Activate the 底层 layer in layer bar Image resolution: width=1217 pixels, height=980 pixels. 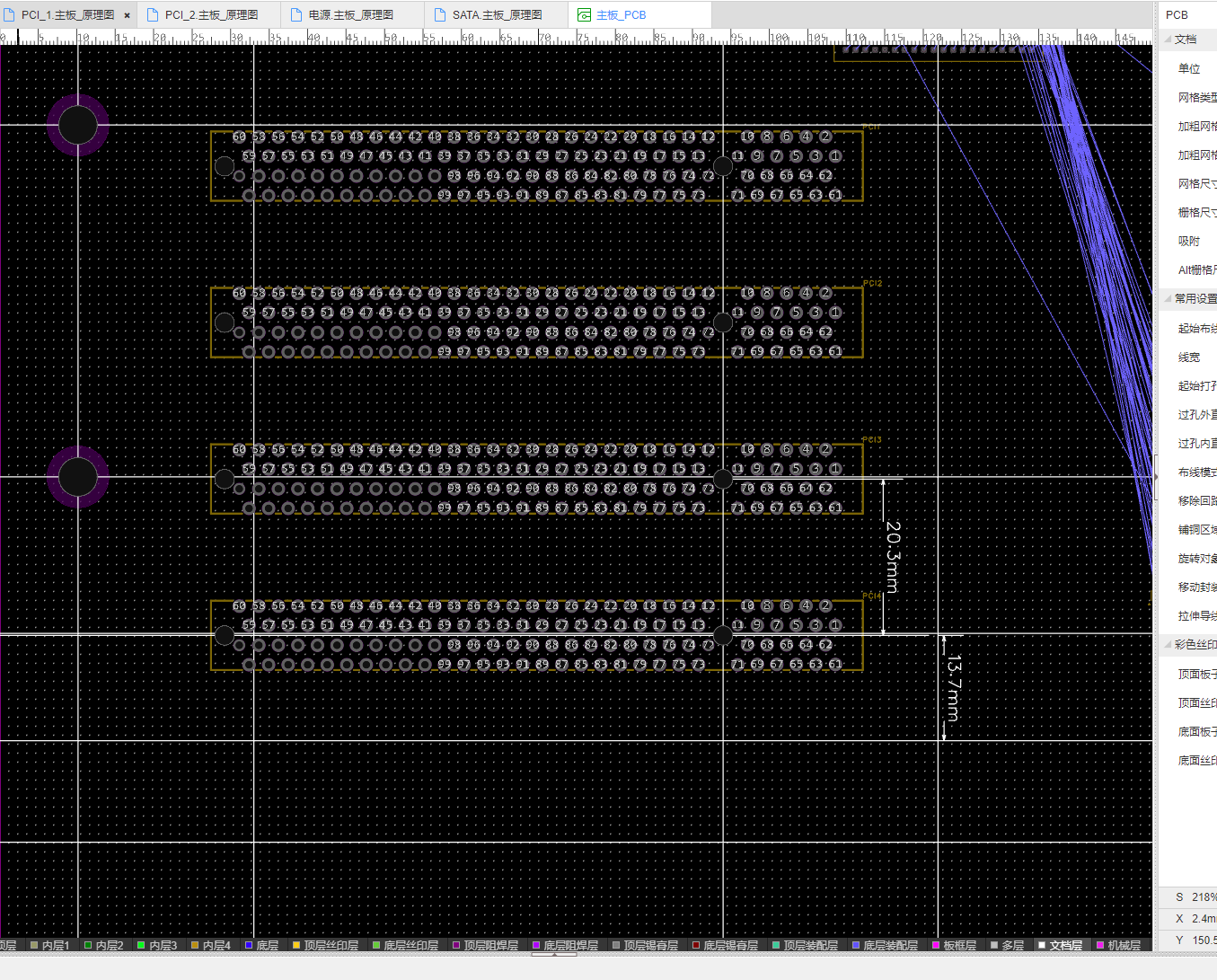(267, 945)
